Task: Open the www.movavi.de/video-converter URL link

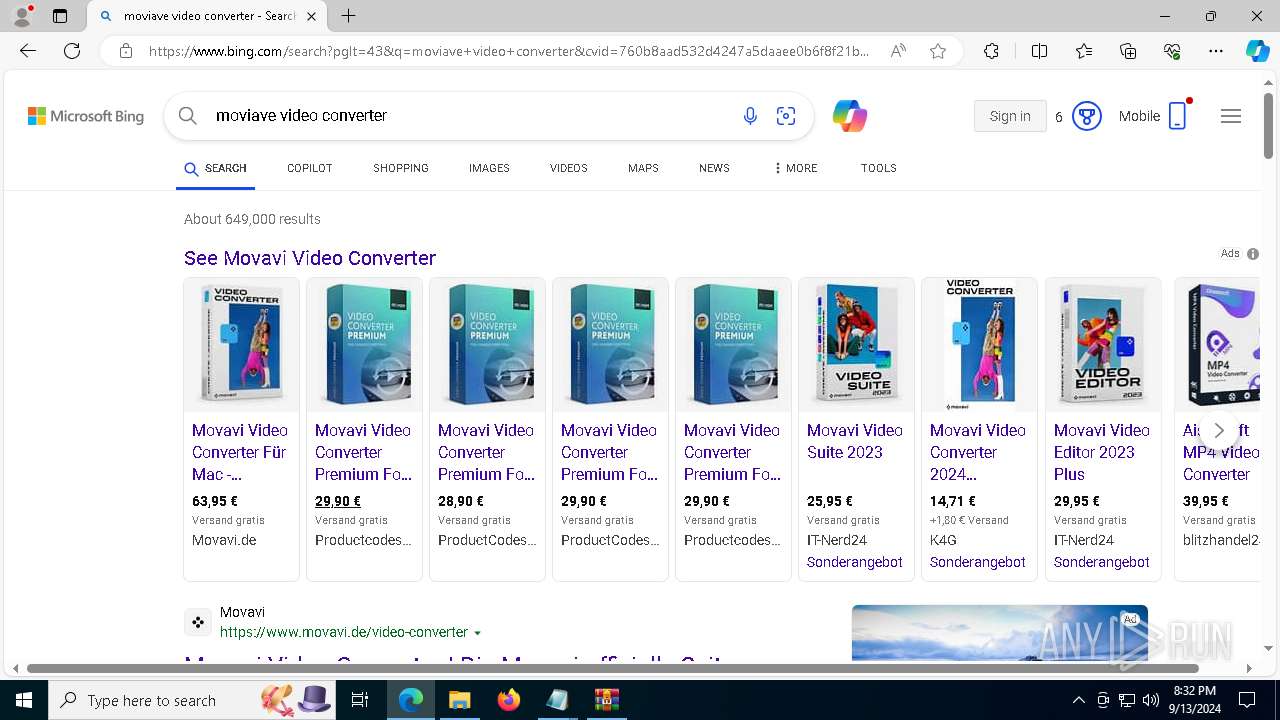Action: point(344,632)
